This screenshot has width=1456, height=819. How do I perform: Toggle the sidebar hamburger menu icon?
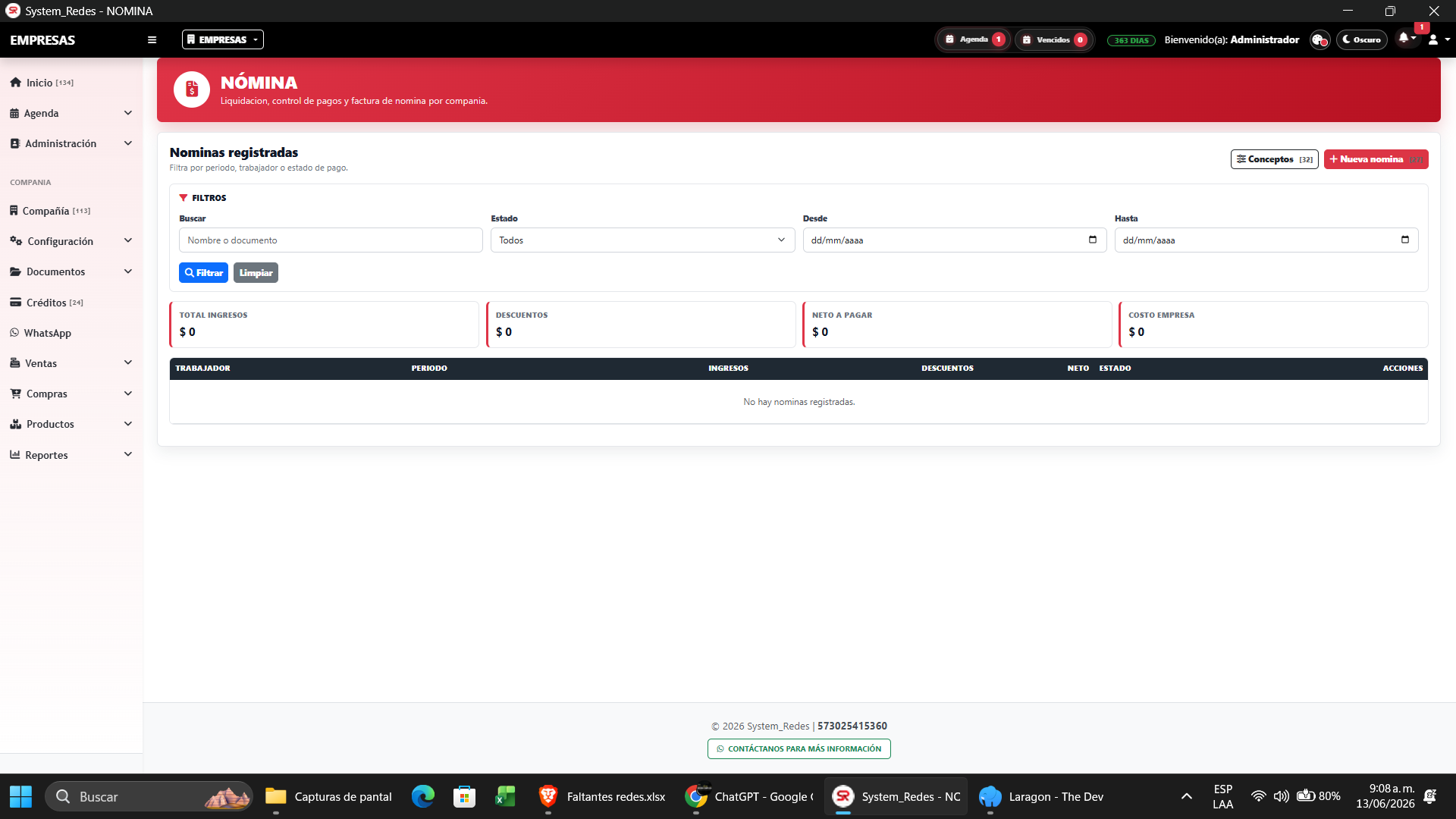152,40
